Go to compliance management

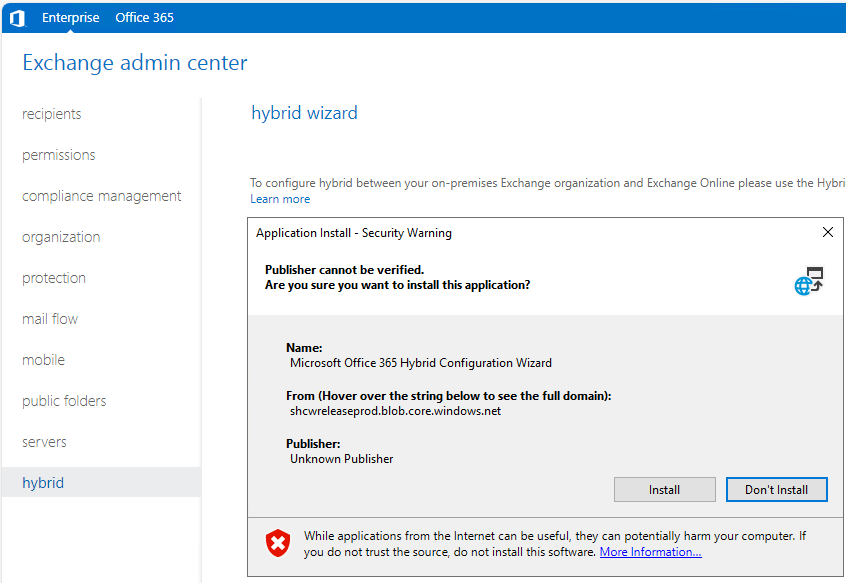tap(101, 196)
